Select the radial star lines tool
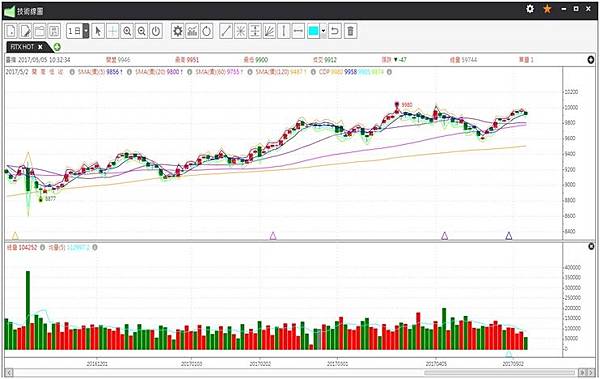The height and width of the screenshot is (379, 600). tap(240, 31)
